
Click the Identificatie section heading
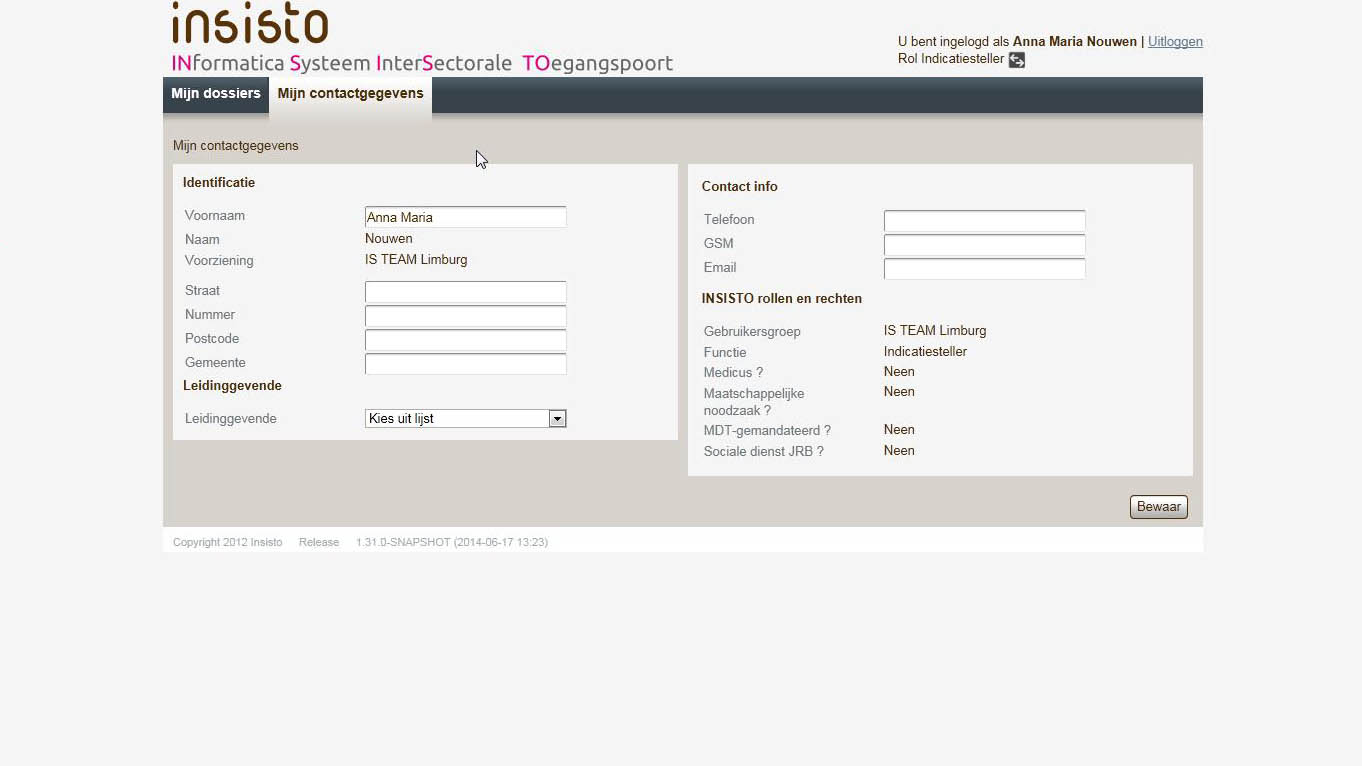click(x=219, y=183)
